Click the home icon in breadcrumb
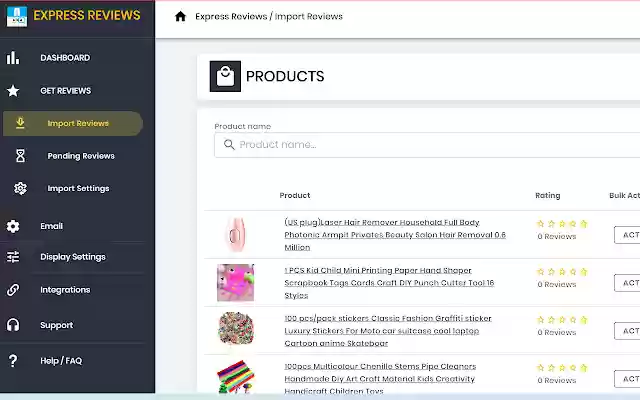 pyautogui.click(x=180, y=16)
